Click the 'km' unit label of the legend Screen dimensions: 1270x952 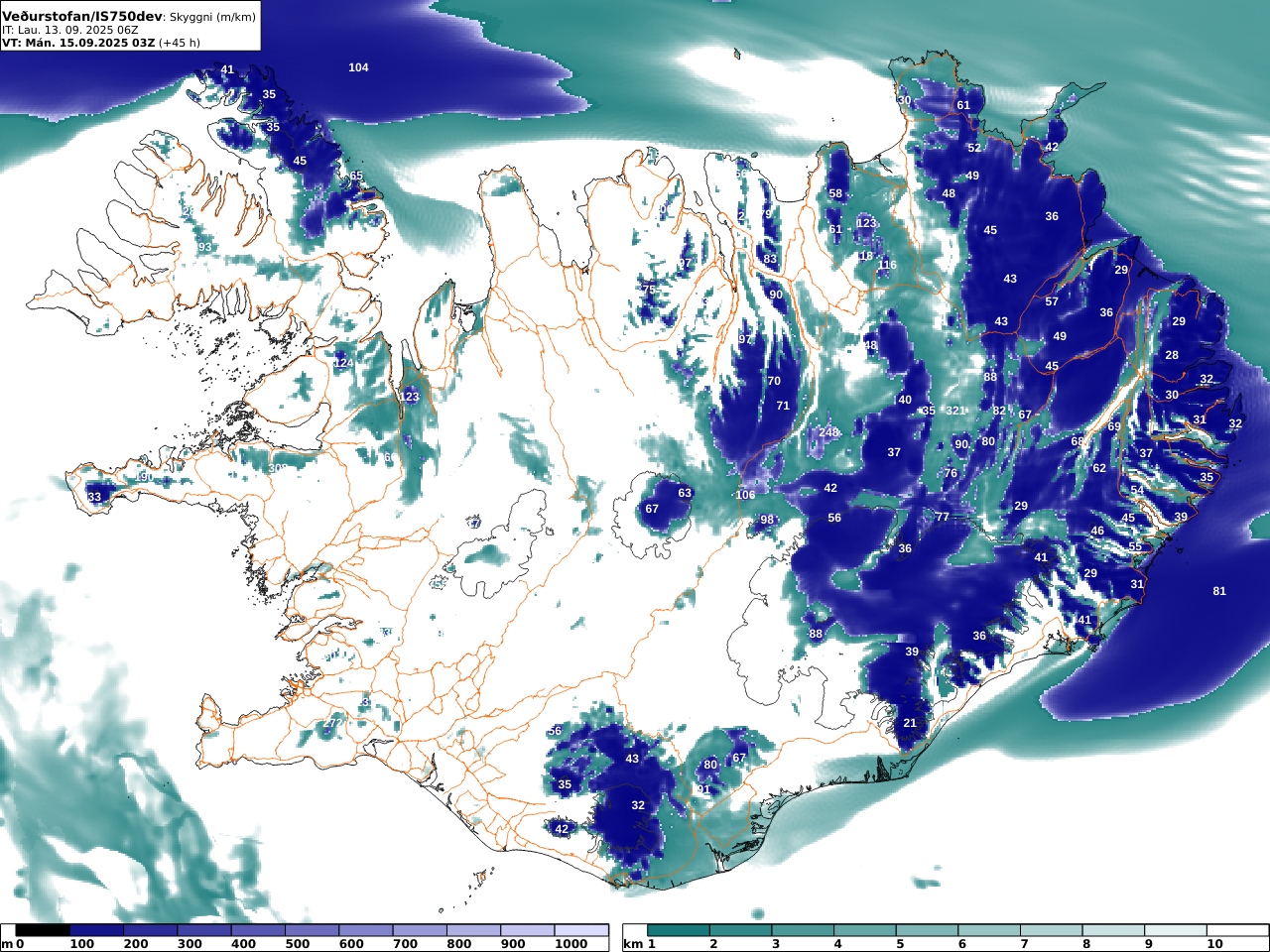coord(631,944)
